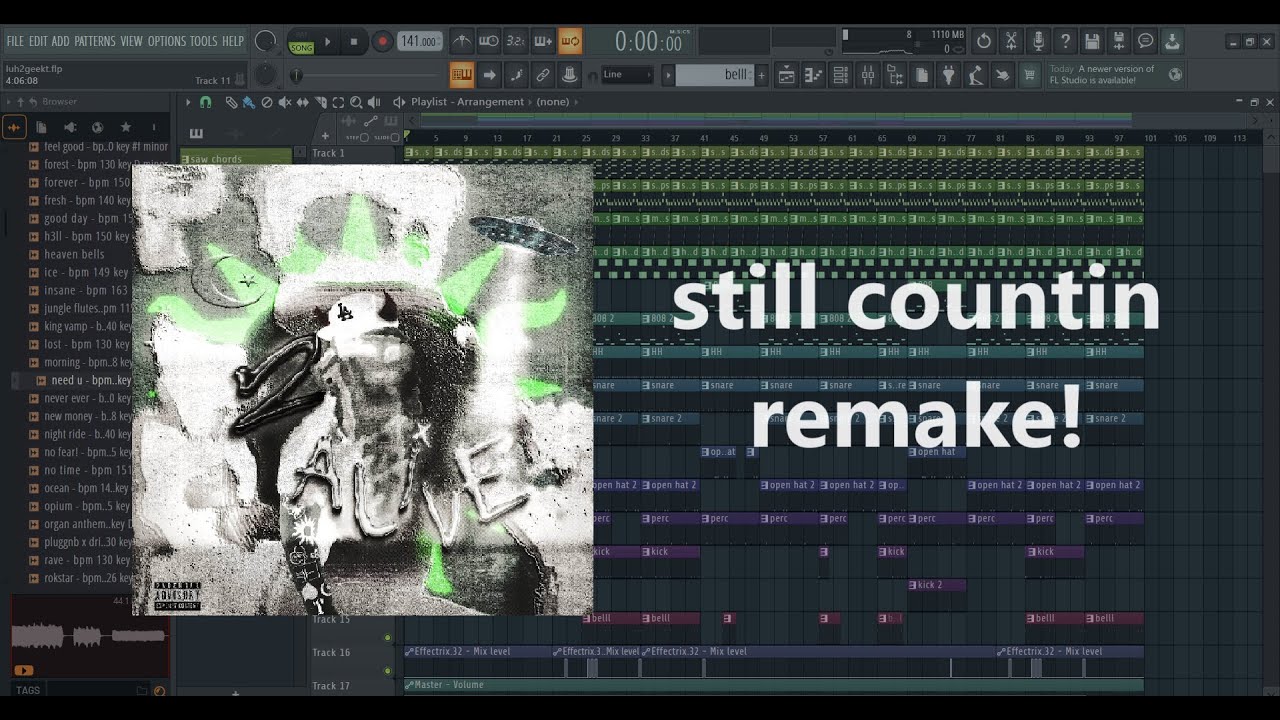This screenshot has width=1280, height=720.
Task: Open the EDIT menu
Action: tap(38, 41)
